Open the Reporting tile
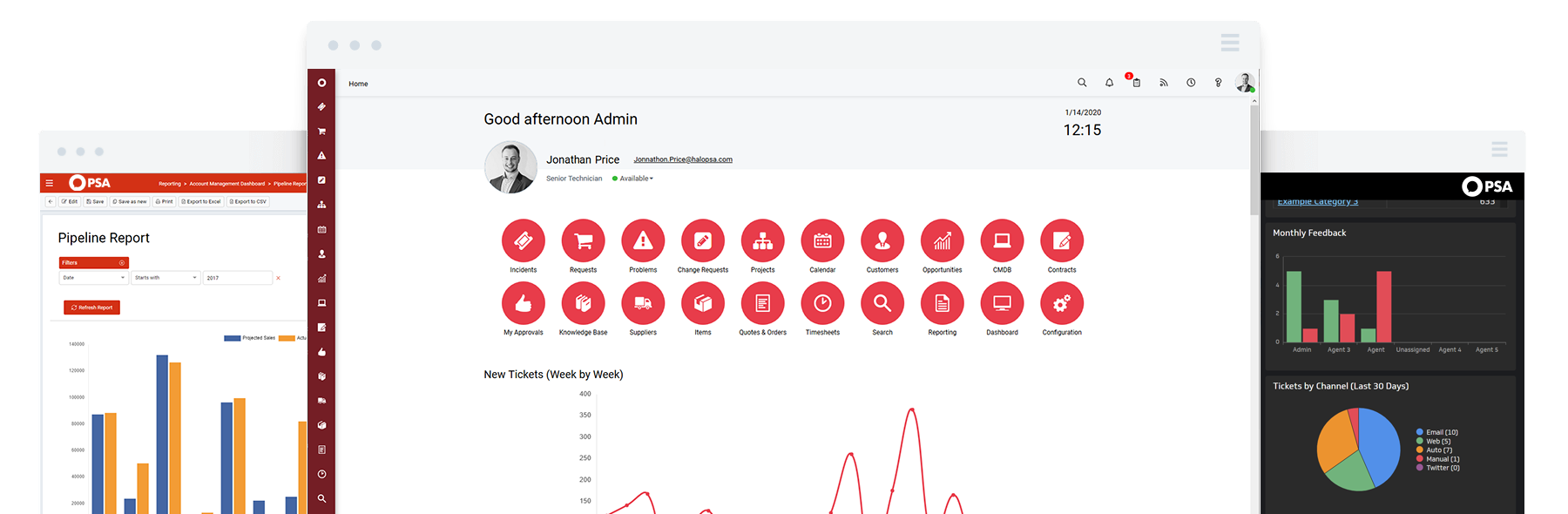This screenshot has width=1568, height=514. [943, 303]
